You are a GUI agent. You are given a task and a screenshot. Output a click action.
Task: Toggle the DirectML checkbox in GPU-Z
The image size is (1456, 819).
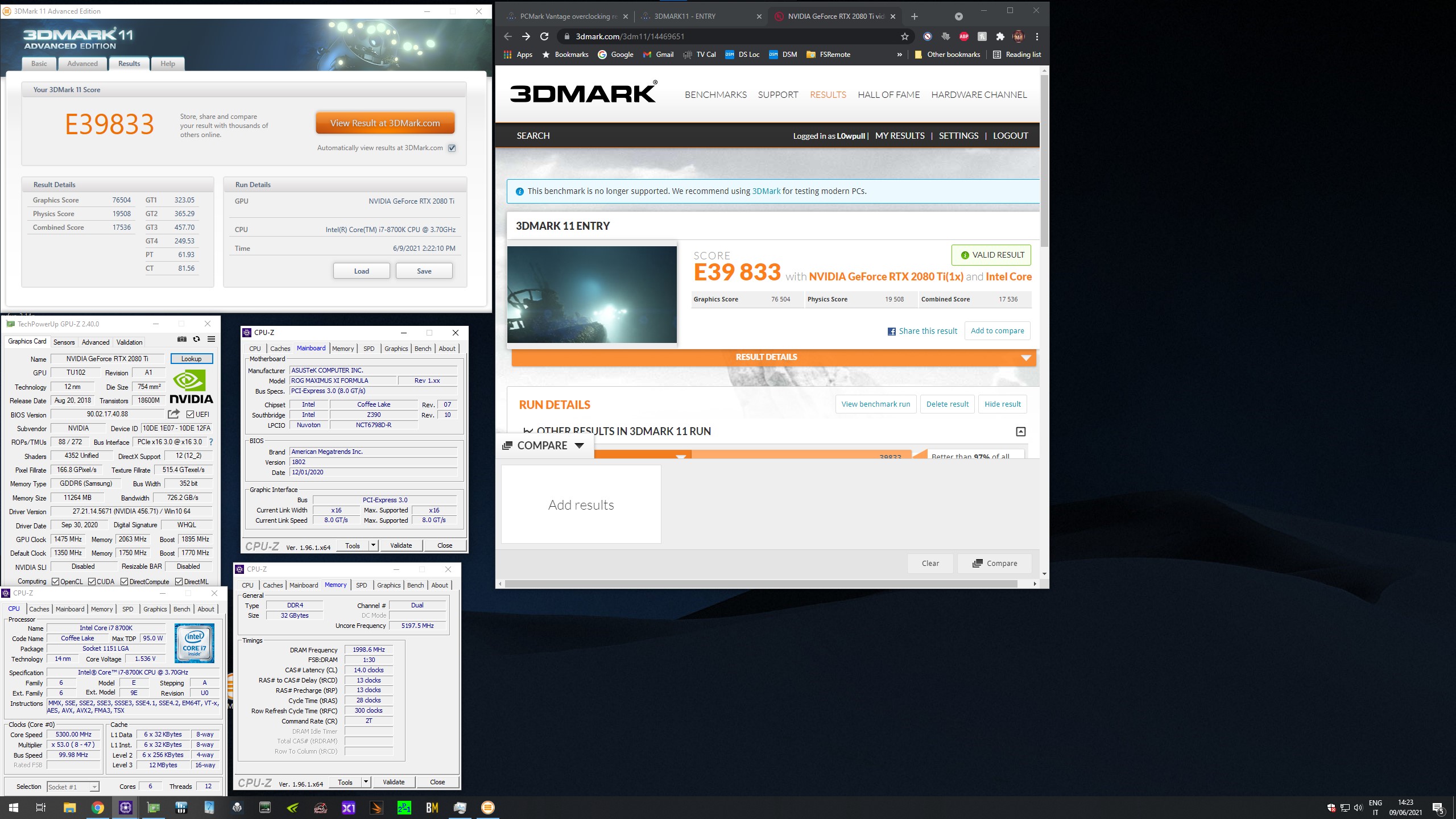click(x=179, y=582)
